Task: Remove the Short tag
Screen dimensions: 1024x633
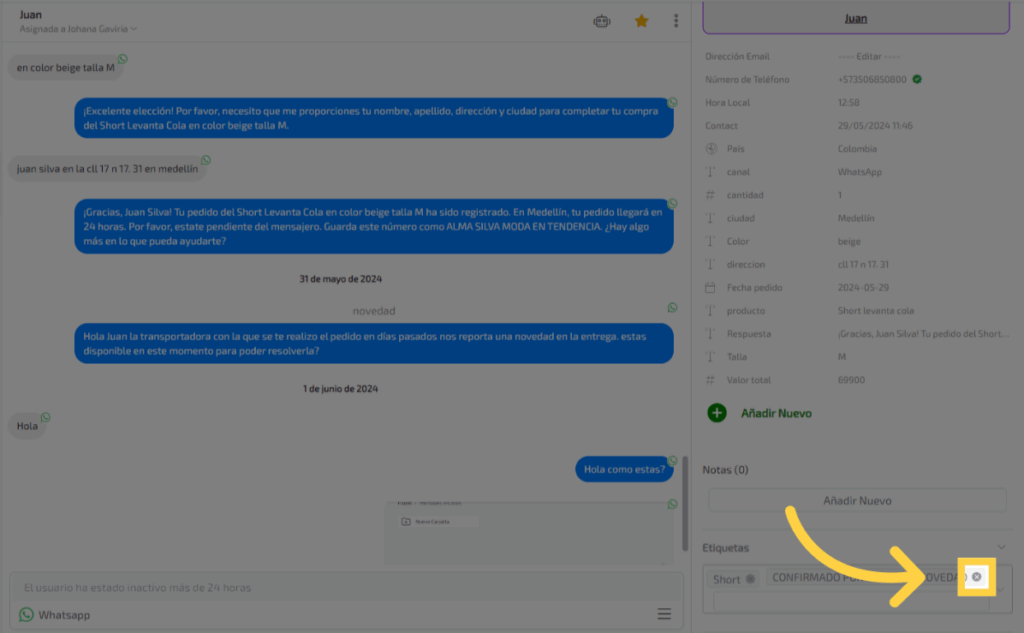Action: 751,579
